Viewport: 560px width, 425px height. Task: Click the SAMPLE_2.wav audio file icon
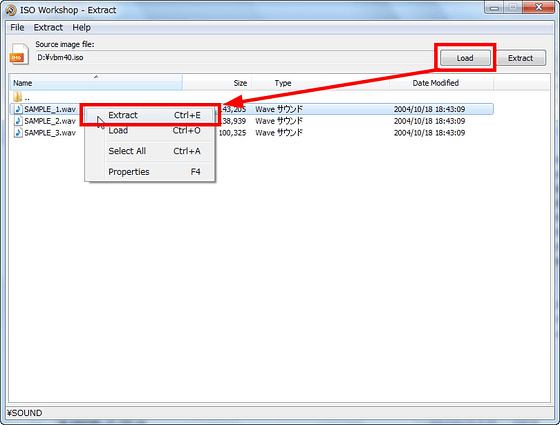click(18, 121)
